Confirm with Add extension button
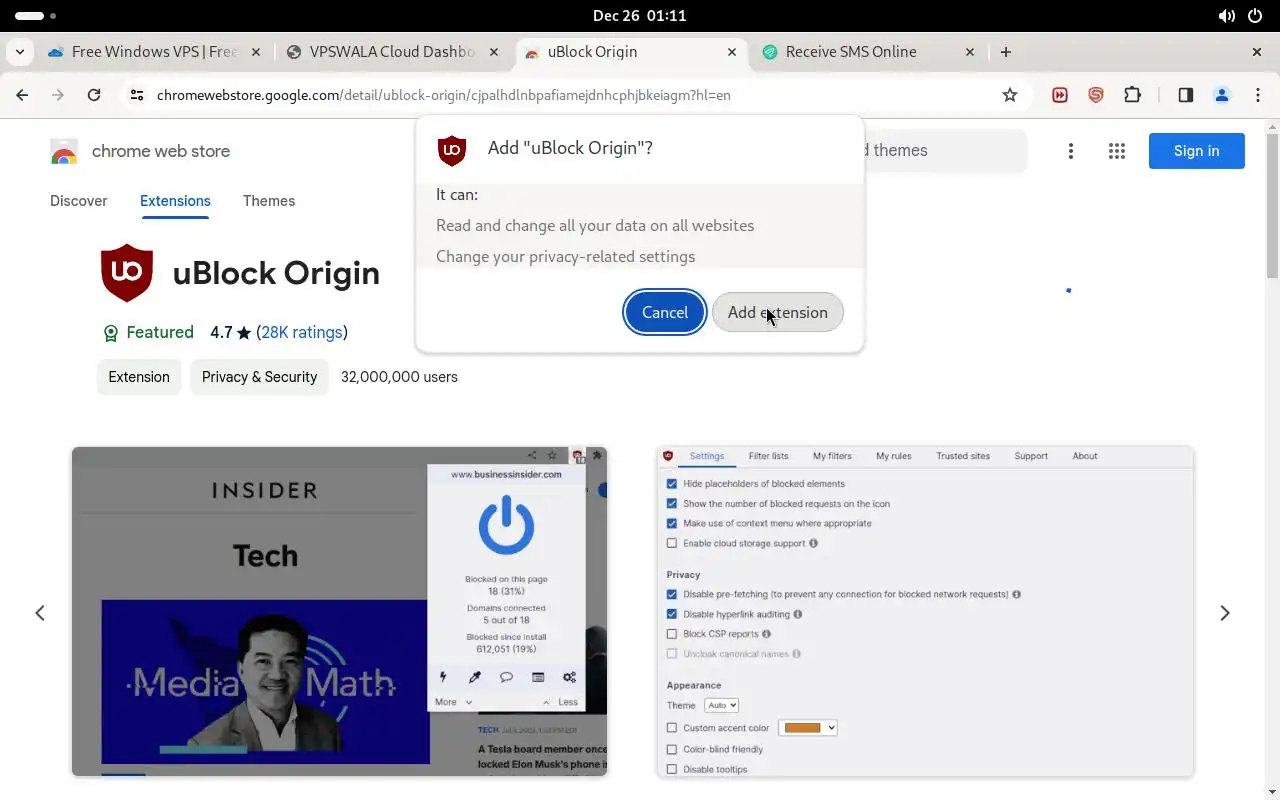 [777, 312]
